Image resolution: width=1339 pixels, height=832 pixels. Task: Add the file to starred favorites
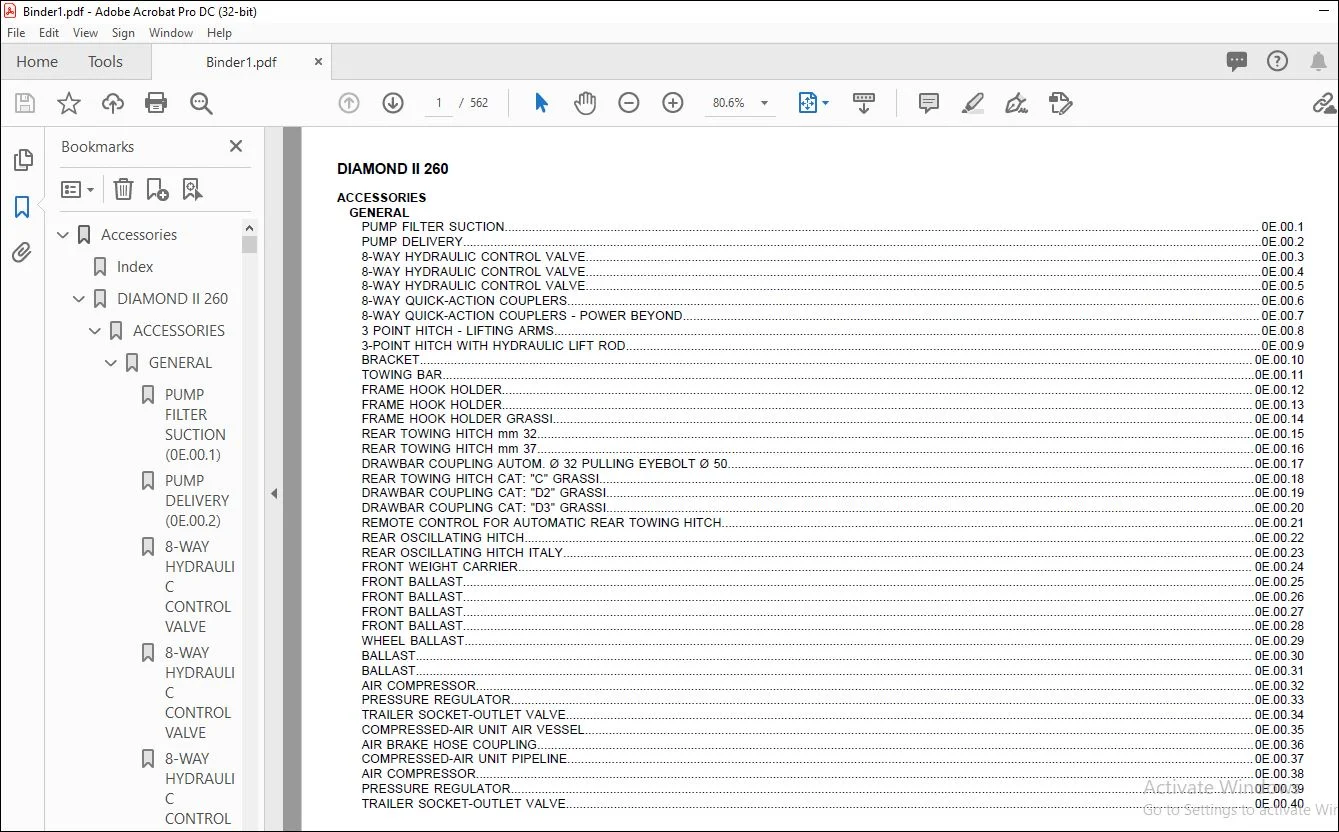69,103
